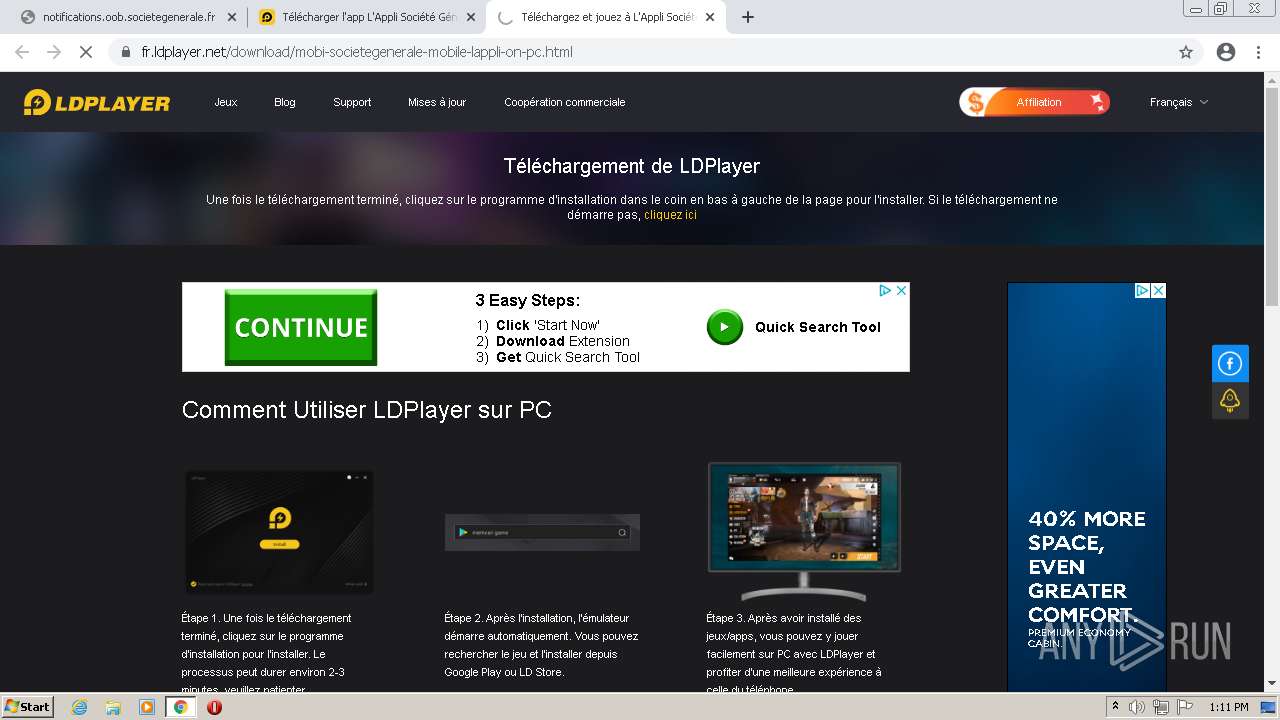This screenshot has height=720, width=1280.
Task: Switch to Télécharger l'app tab
Action: (x=365, y=17)
